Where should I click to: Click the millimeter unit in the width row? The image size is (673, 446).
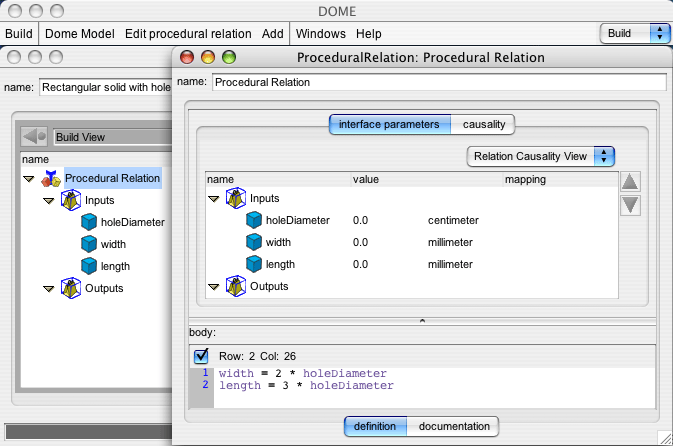pos(450,242)
